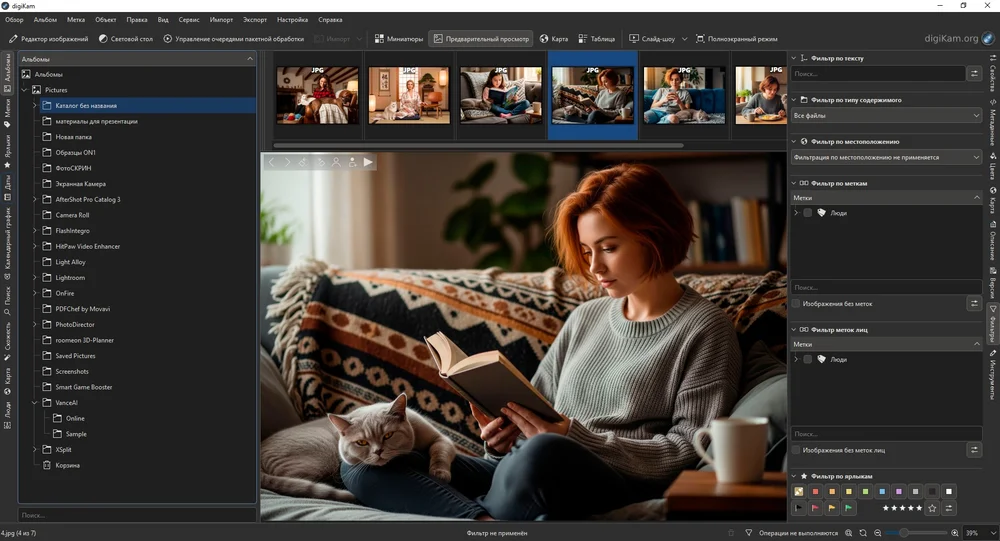Click zoom in magnifier in status bar
Screen dimensions: 1000x541
(955, 533)
